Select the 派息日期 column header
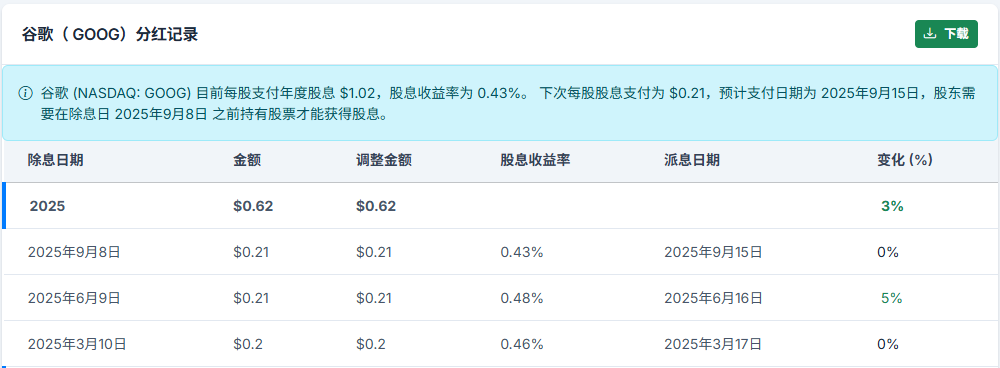This screenshot has width=1000, height=368. (x=692, y=160)
